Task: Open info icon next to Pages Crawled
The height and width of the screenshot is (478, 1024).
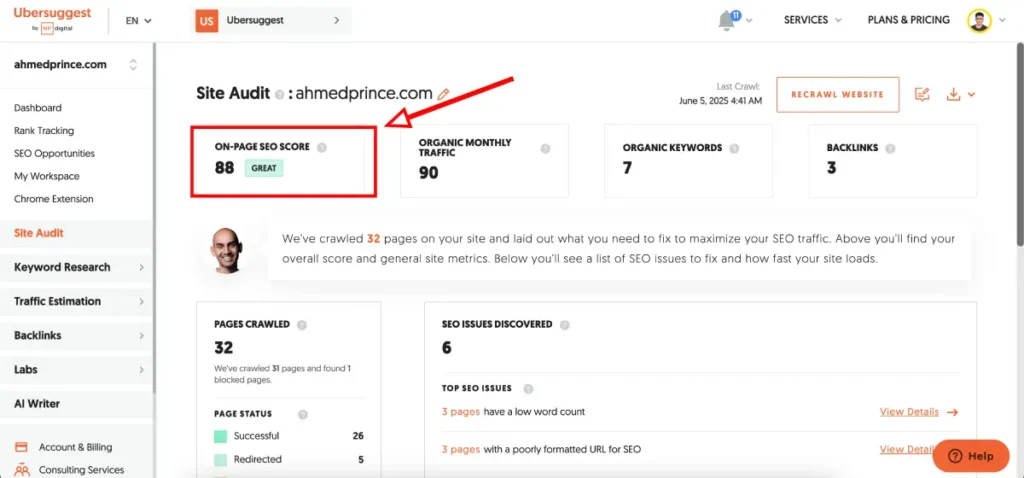Action: coord(302,325)
